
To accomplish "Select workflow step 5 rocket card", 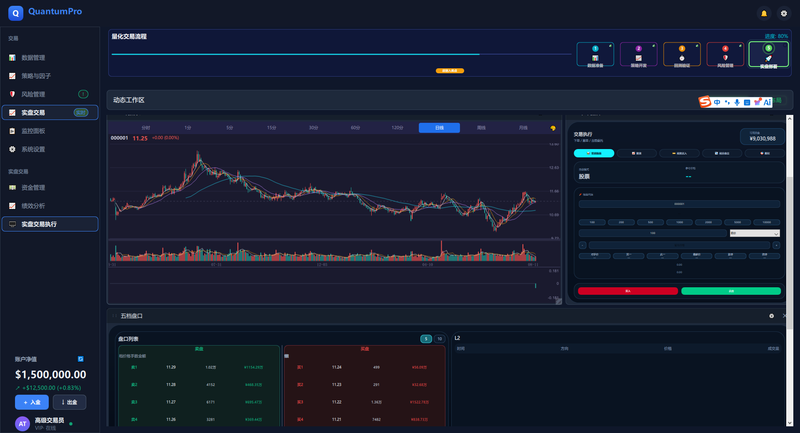I will [768, 55].
